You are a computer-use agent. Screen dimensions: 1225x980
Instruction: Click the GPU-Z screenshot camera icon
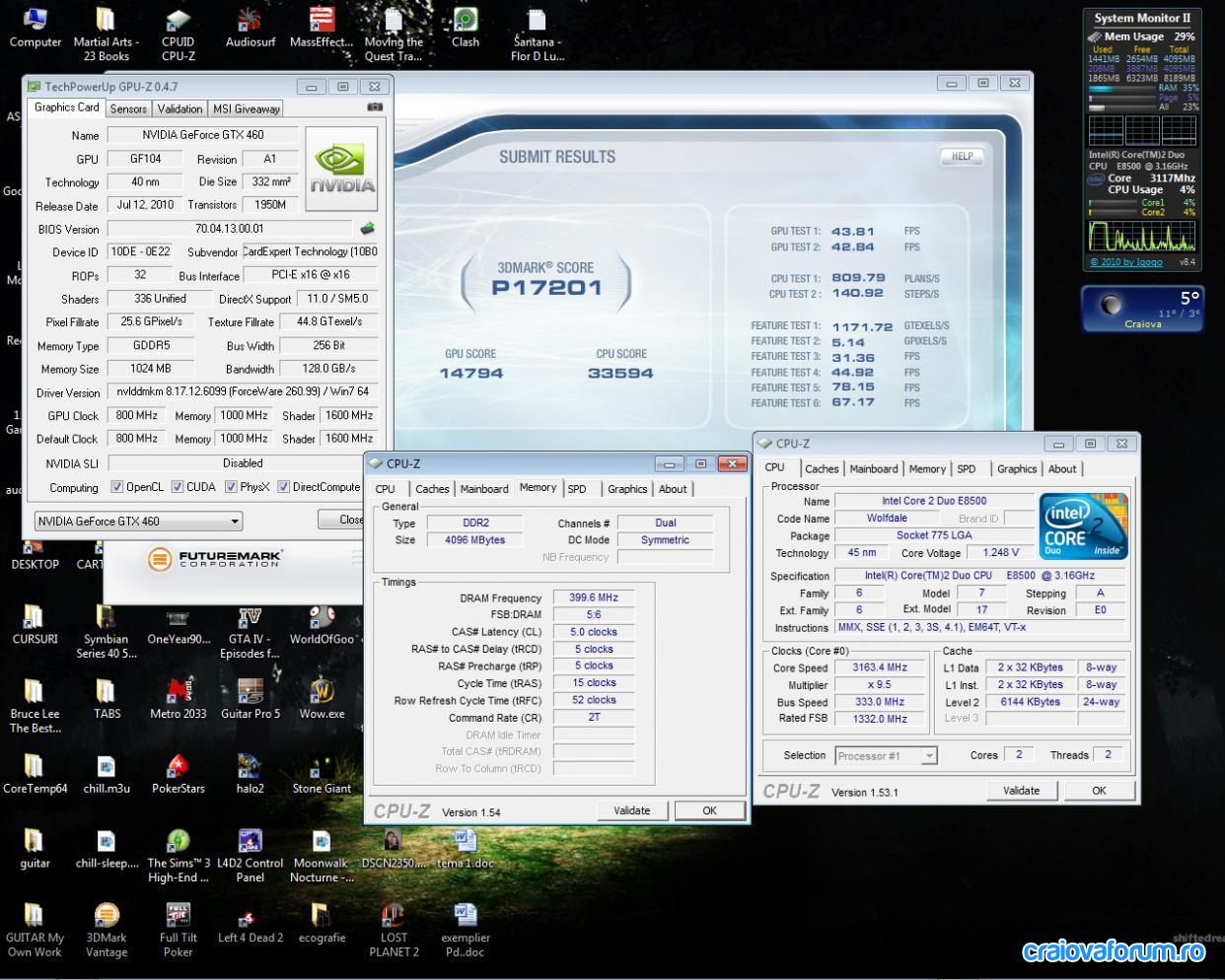pyautogui.click(x=375, y=107)
